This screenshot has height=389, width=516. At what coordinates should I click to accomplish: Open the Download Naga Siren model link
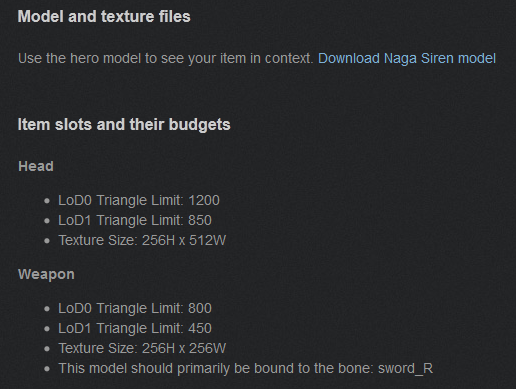(x=407, y=59)
